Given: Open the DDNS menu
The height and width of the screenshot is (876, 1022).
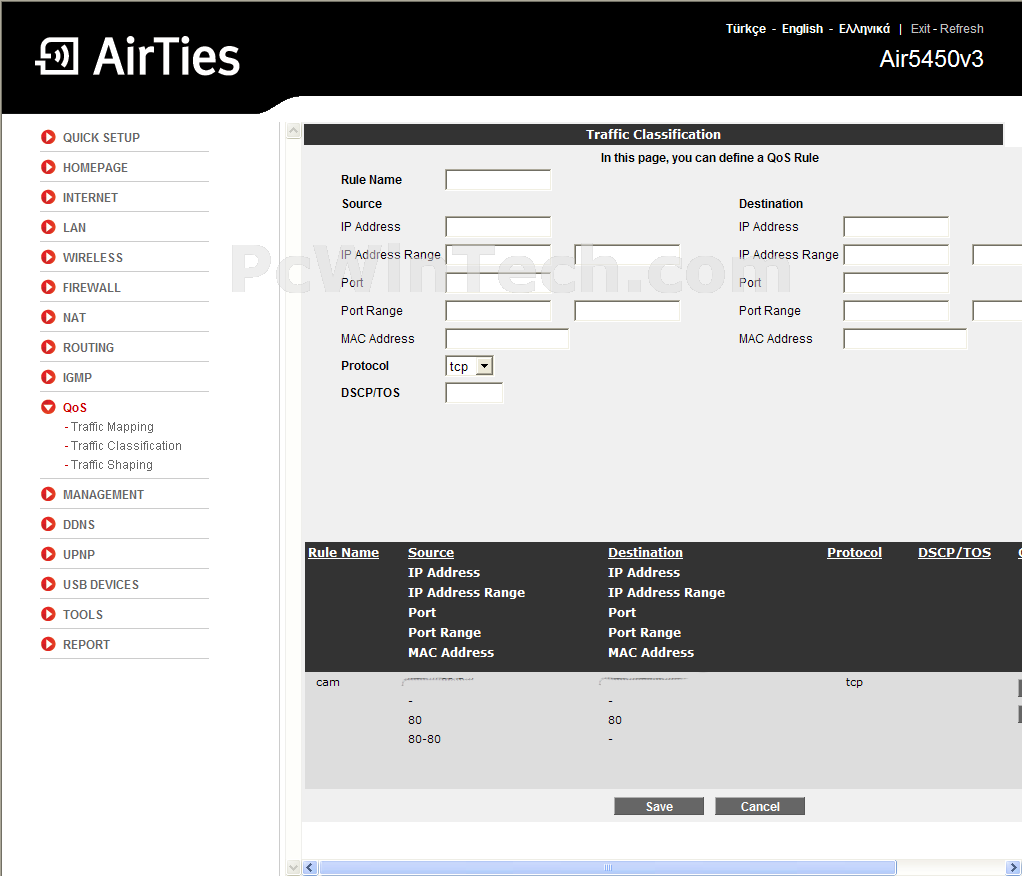Looking at the screenshot, I should point(79,525).
